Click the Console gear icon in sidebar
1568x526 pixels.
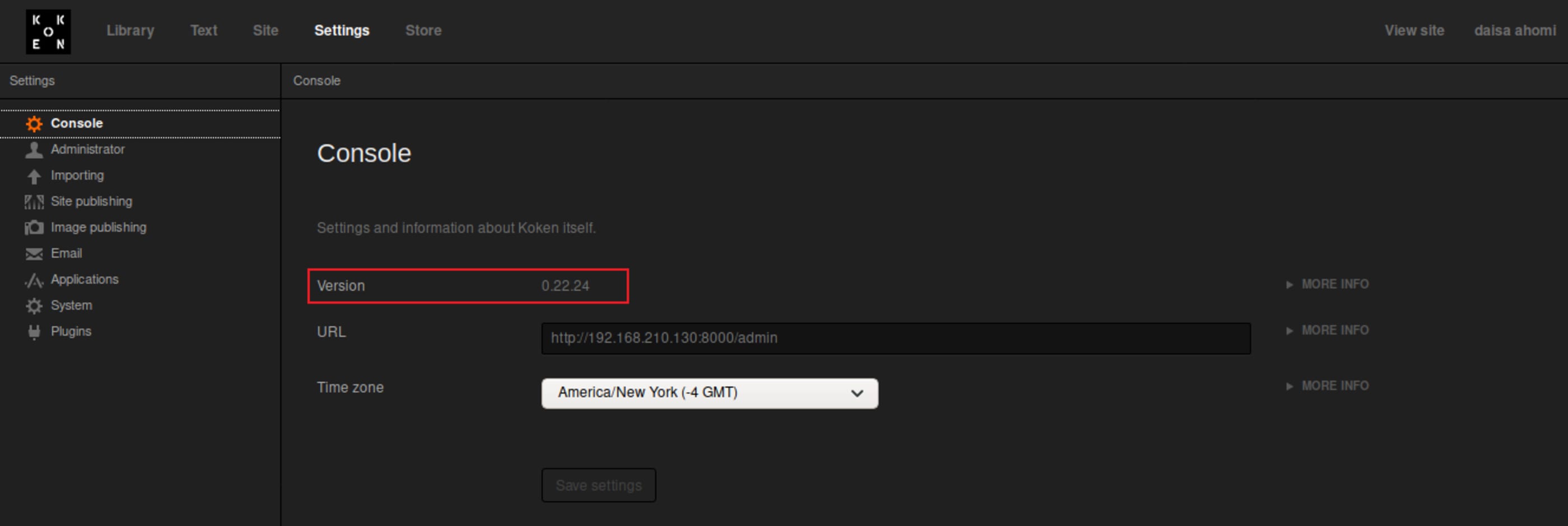coord(34,124)
